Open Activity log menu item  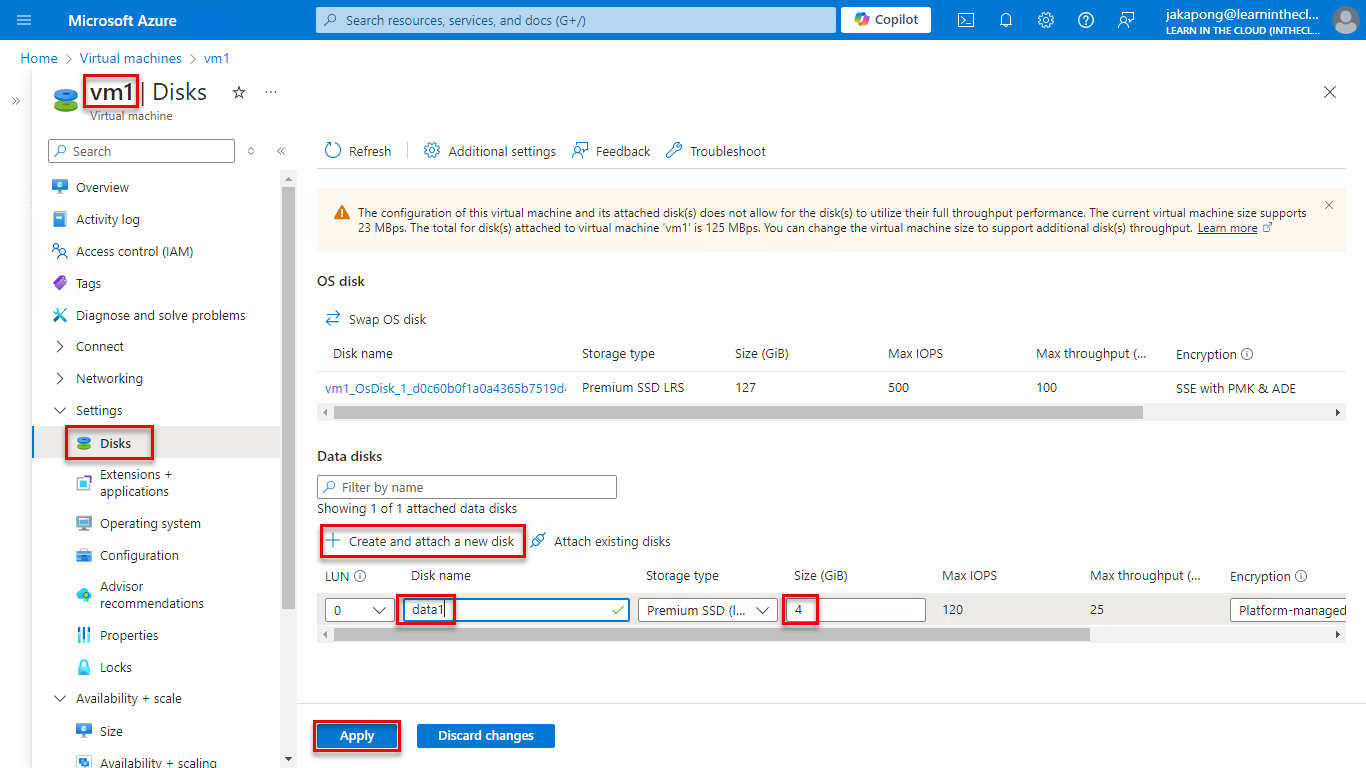(107, 219)
